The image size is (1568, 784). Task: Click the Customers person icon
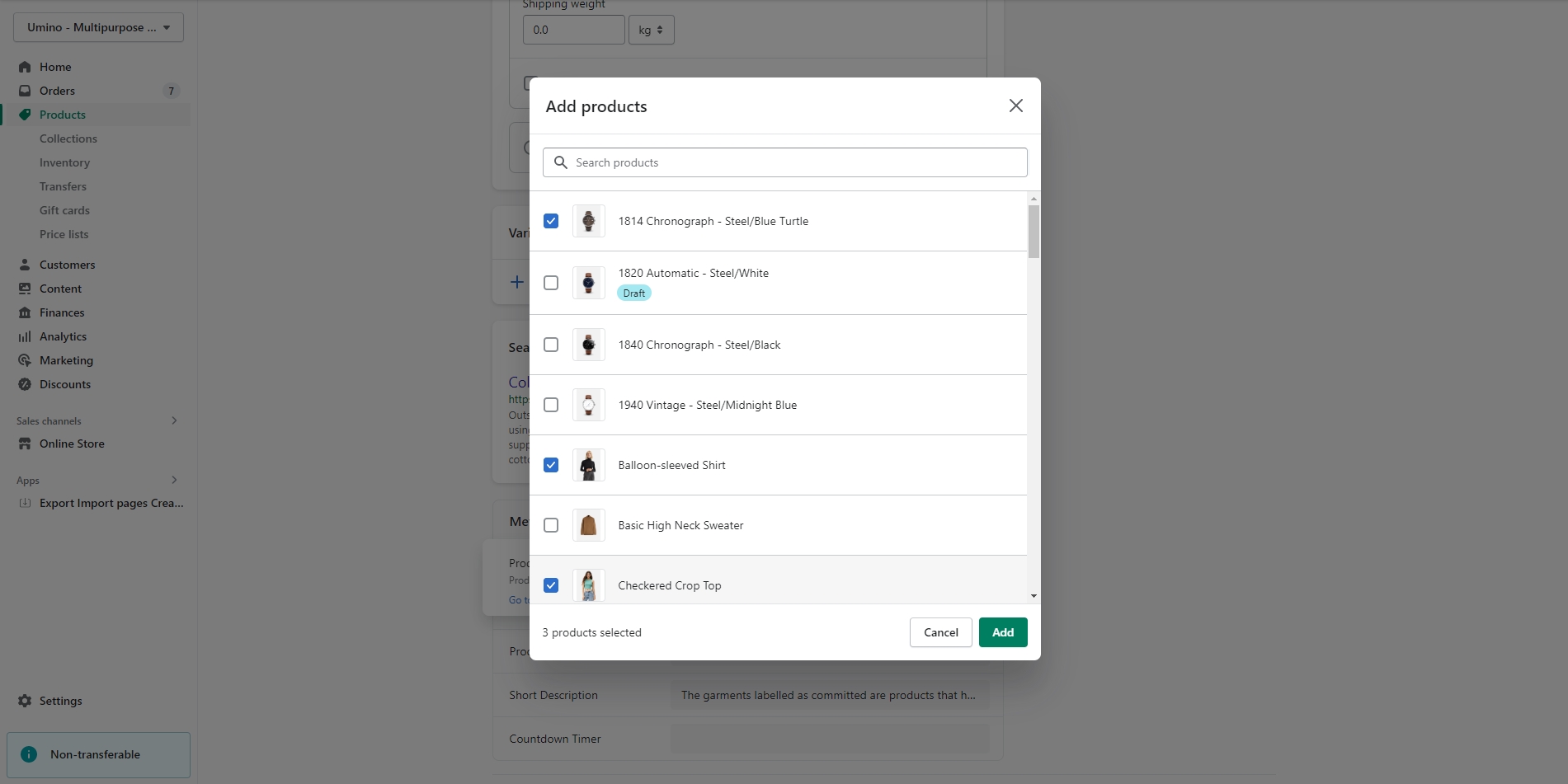click(x=25, y=265)
